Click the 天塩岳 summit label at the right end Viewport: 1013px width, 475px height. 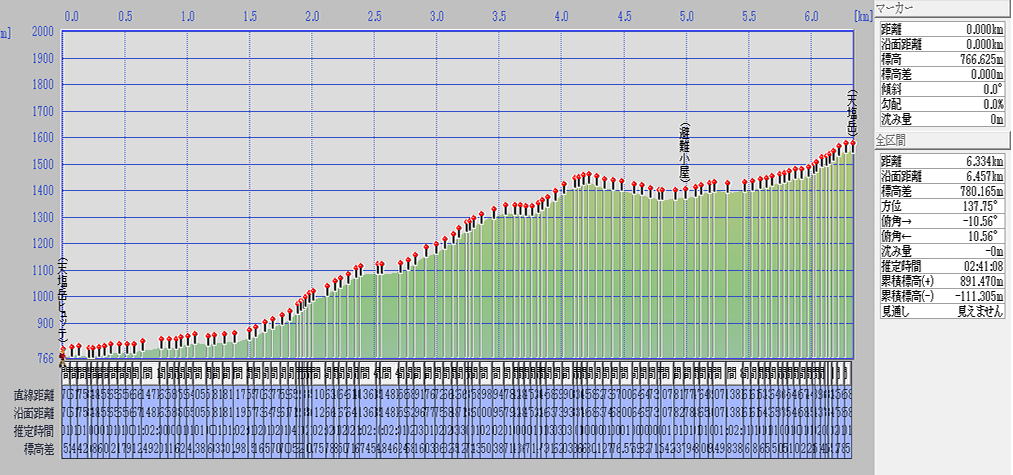point(852,113)
